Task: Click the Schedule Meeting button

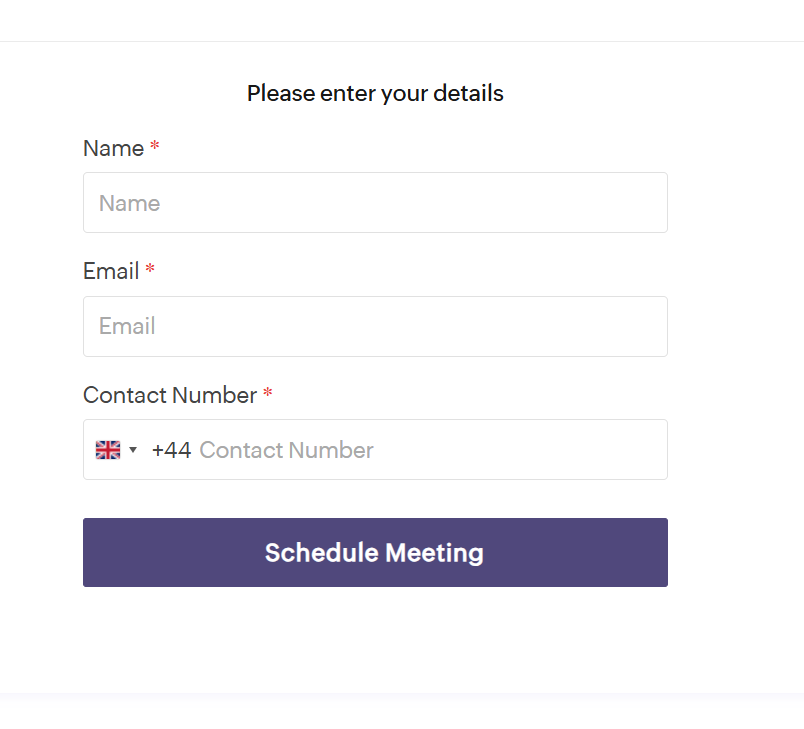Action: pyautogui.click(x=375, y=553)
